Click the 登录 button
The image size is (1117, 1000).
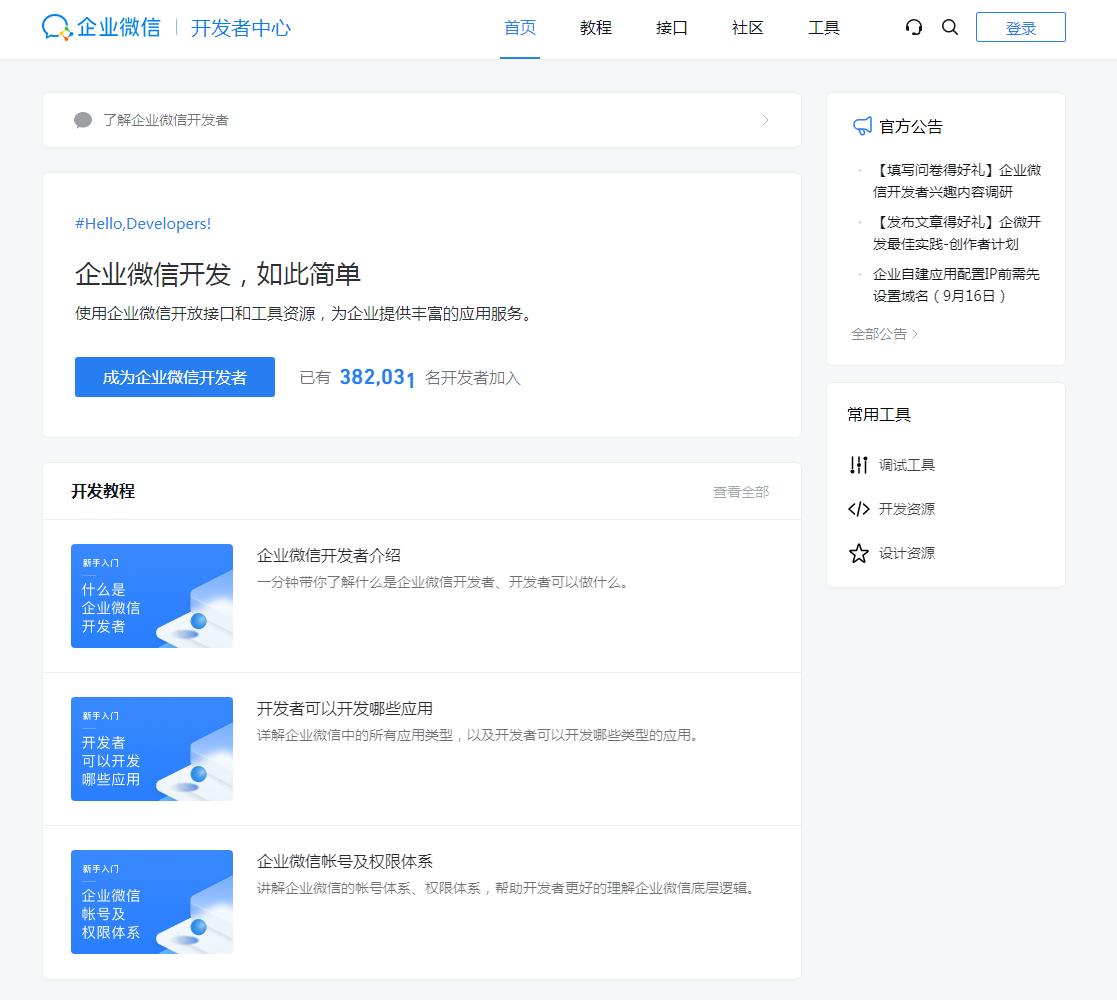pos(1020,27)
